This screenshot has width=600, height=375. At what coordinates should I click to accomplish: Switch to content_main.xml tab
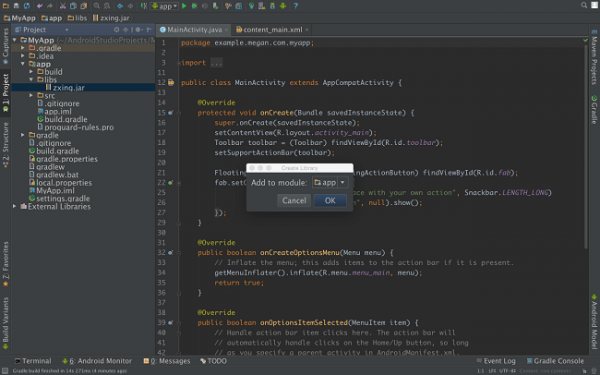(x=272, y=29)
